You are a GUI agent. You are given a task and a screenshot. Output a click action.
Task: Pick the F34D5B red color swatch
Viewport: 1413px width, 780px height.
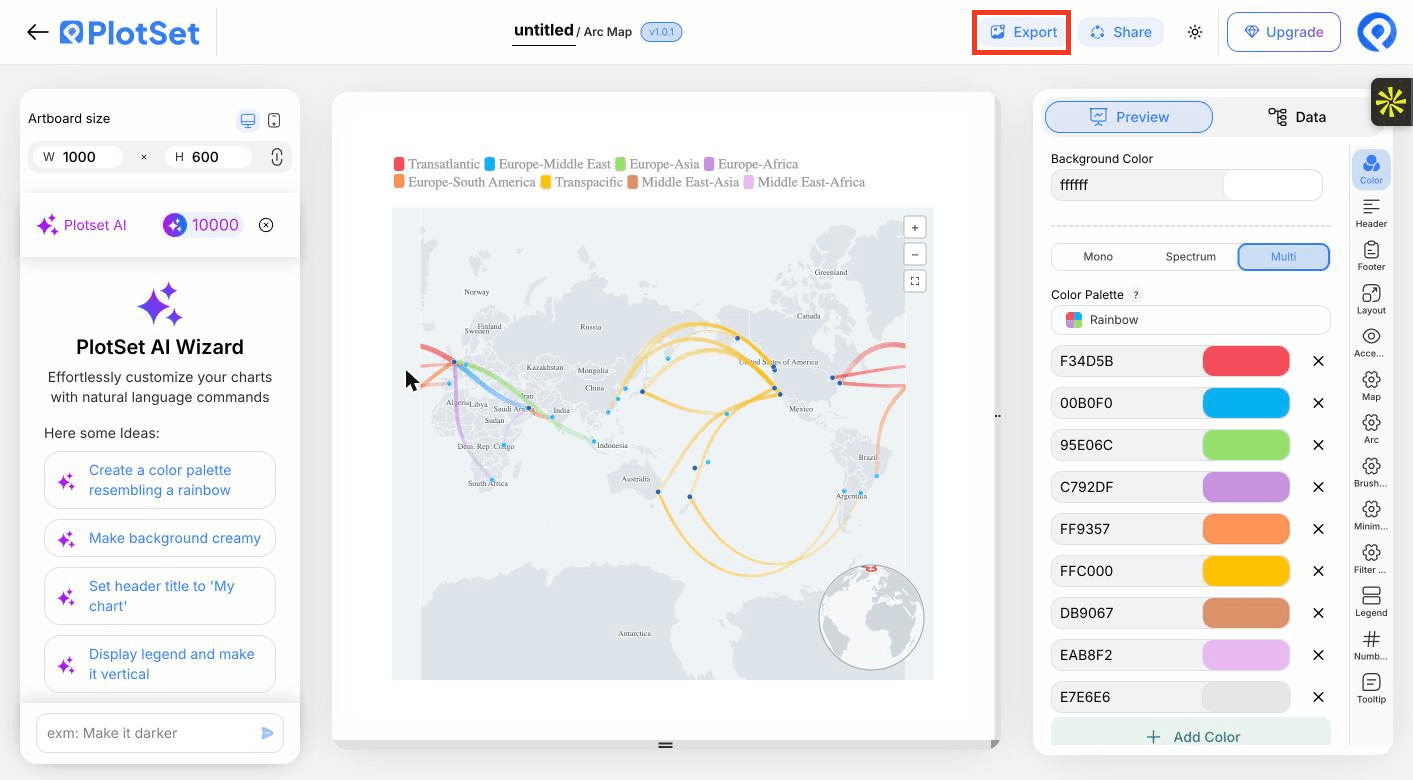tap(1245, 361)
